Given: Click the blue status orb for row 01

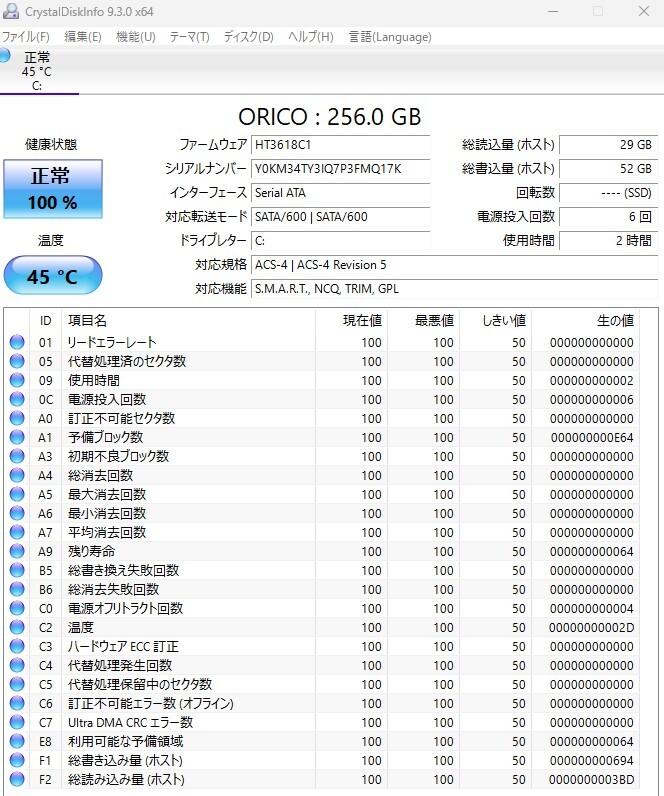Looking at the screenshot, I should [17, 342].
